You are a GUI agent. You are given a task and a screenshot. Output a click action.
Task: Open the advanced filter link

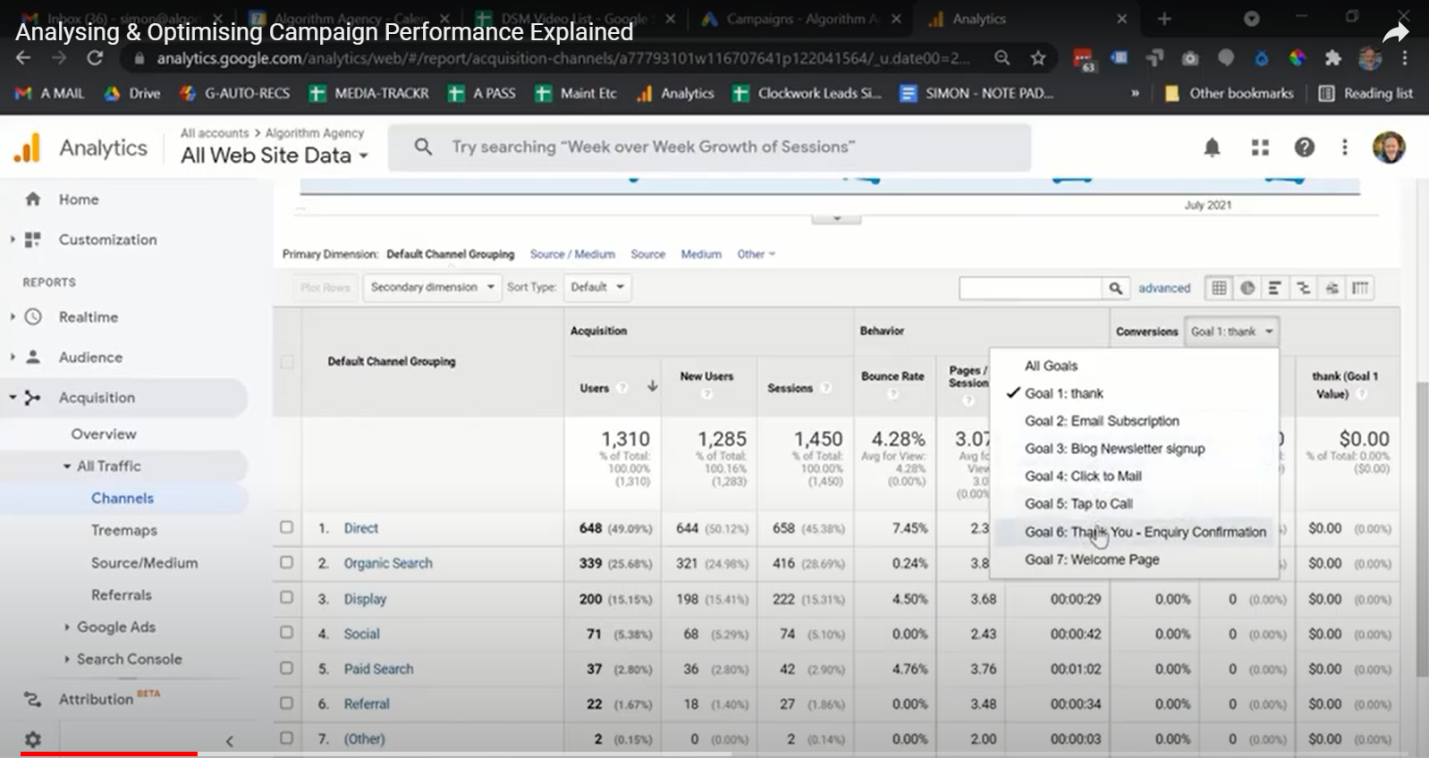[x=1164, y=288]
